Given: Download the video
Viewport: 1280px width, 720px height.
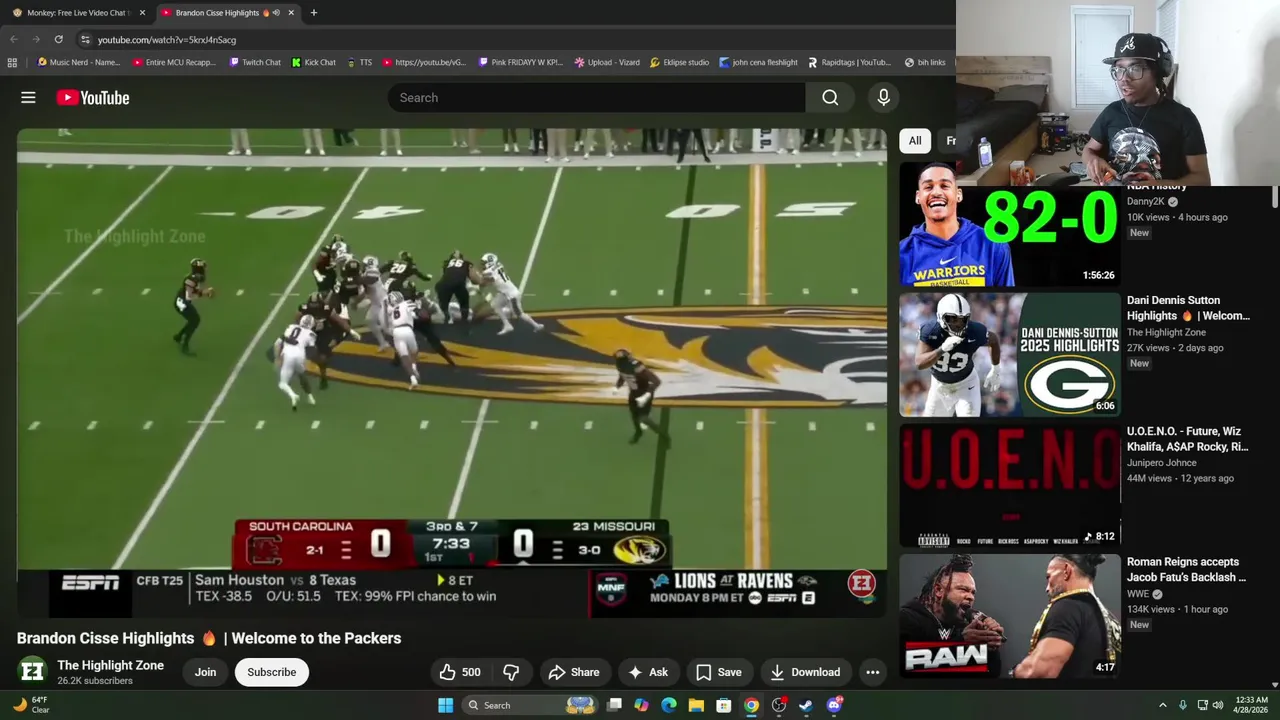Looking at the screenshot, I should [805, 672].
